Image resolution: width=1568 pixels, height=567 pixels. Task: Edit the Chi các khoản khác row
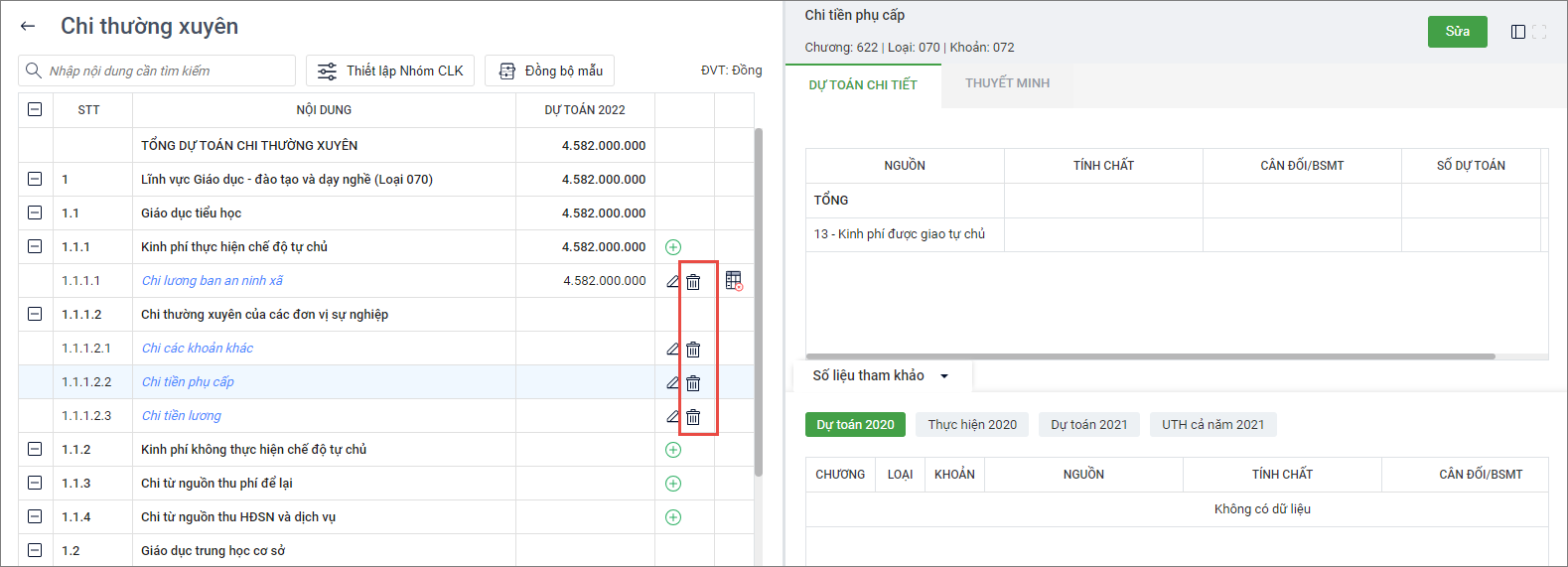pyautogui.click(x=672, y=349)
